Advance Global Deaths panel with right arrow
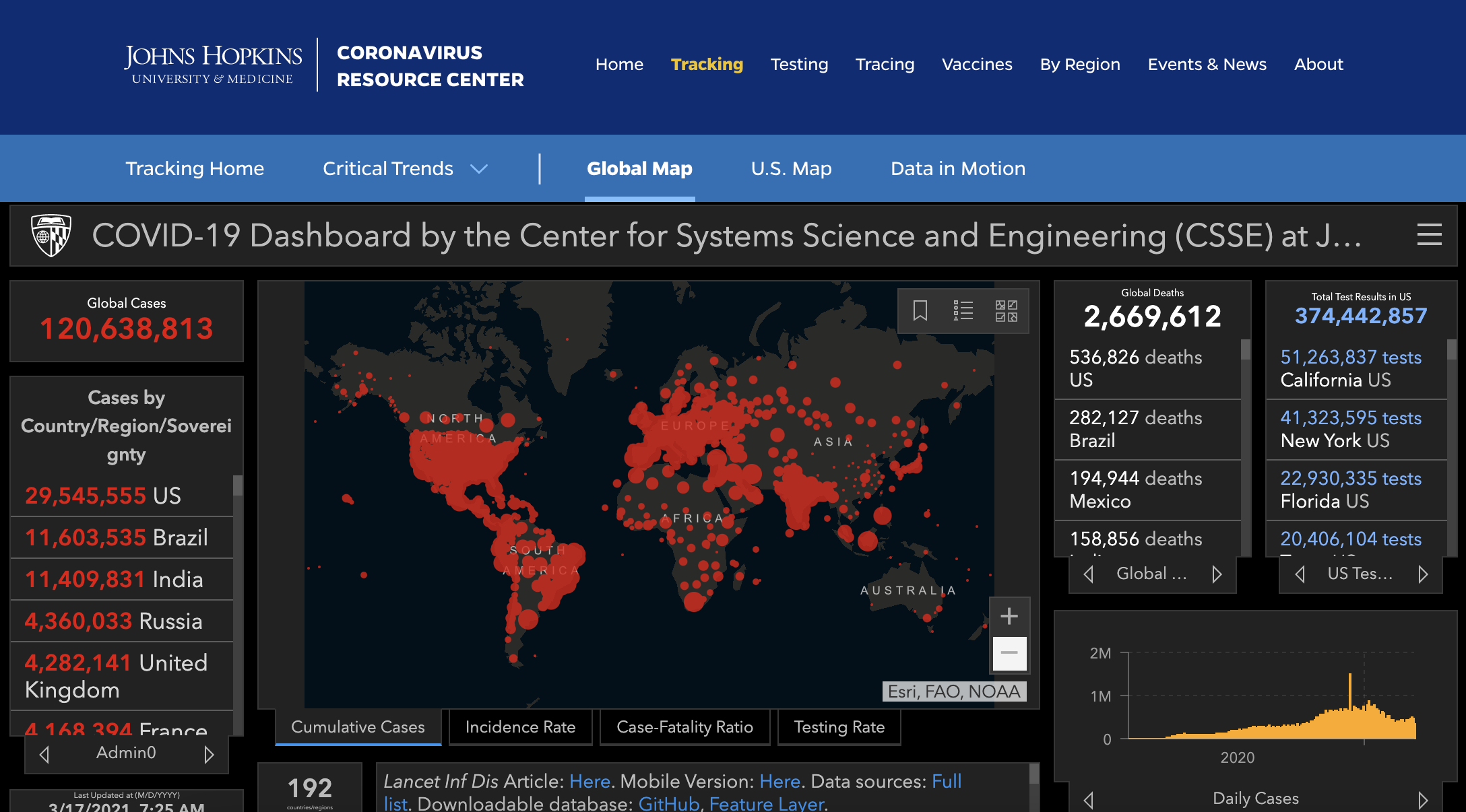1466x812 pixels. [x=1217, y=574]
